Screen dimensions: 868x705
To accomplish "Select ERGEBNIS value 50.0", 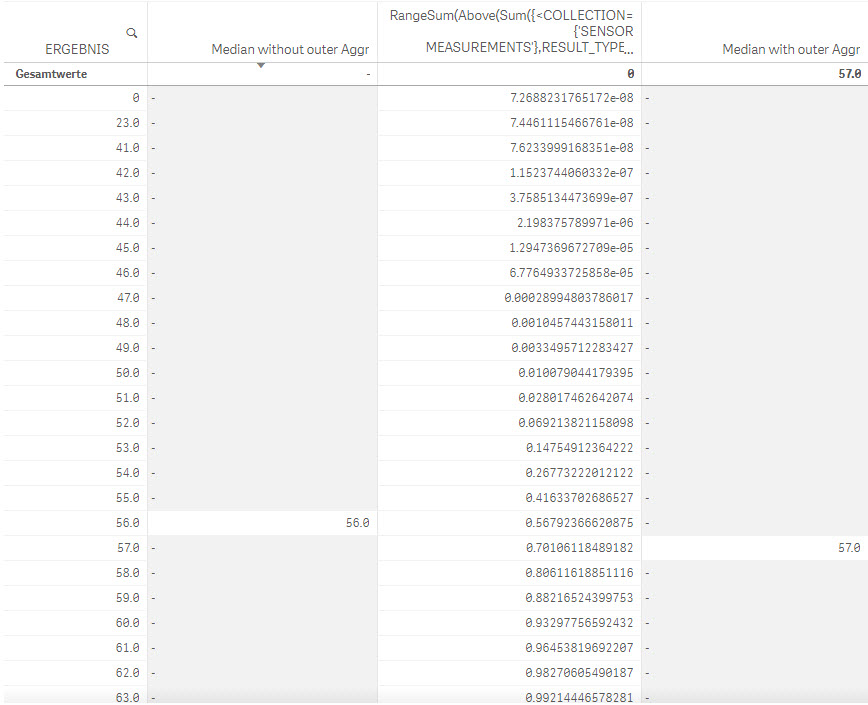I will 128,373.
